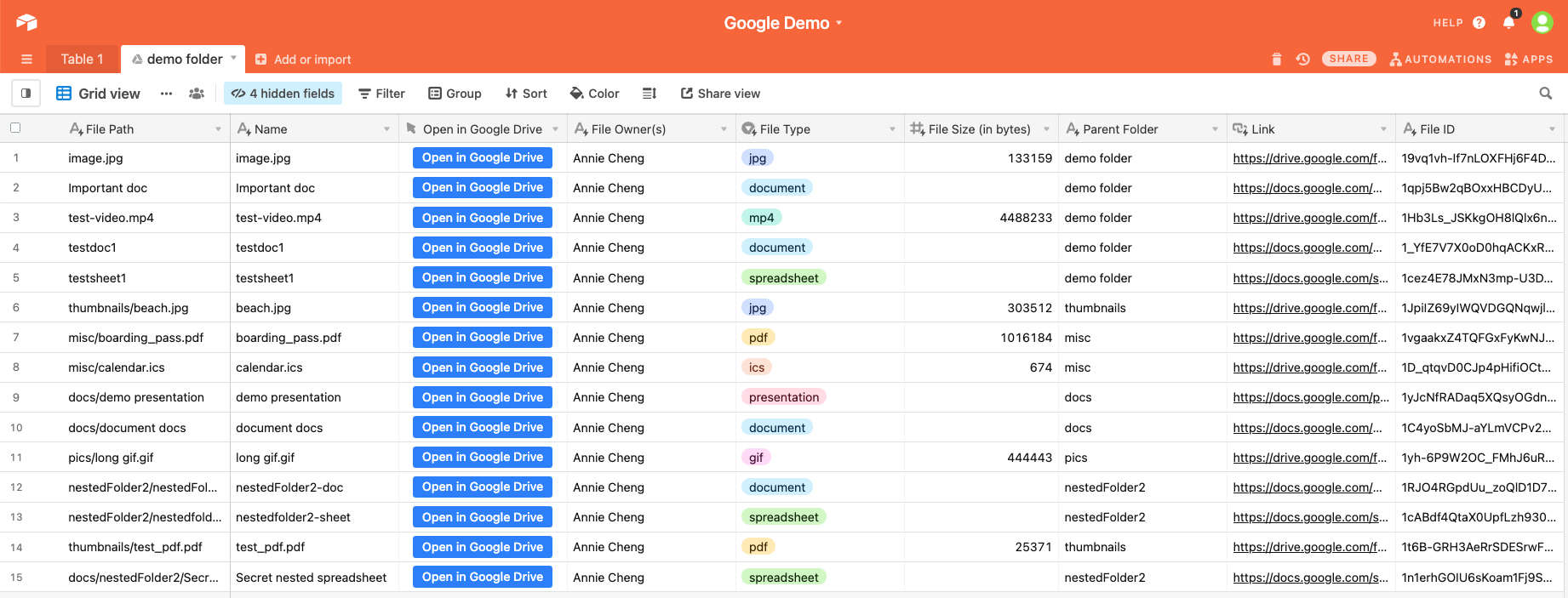Open File Size column dropdown arrow

1046,129
